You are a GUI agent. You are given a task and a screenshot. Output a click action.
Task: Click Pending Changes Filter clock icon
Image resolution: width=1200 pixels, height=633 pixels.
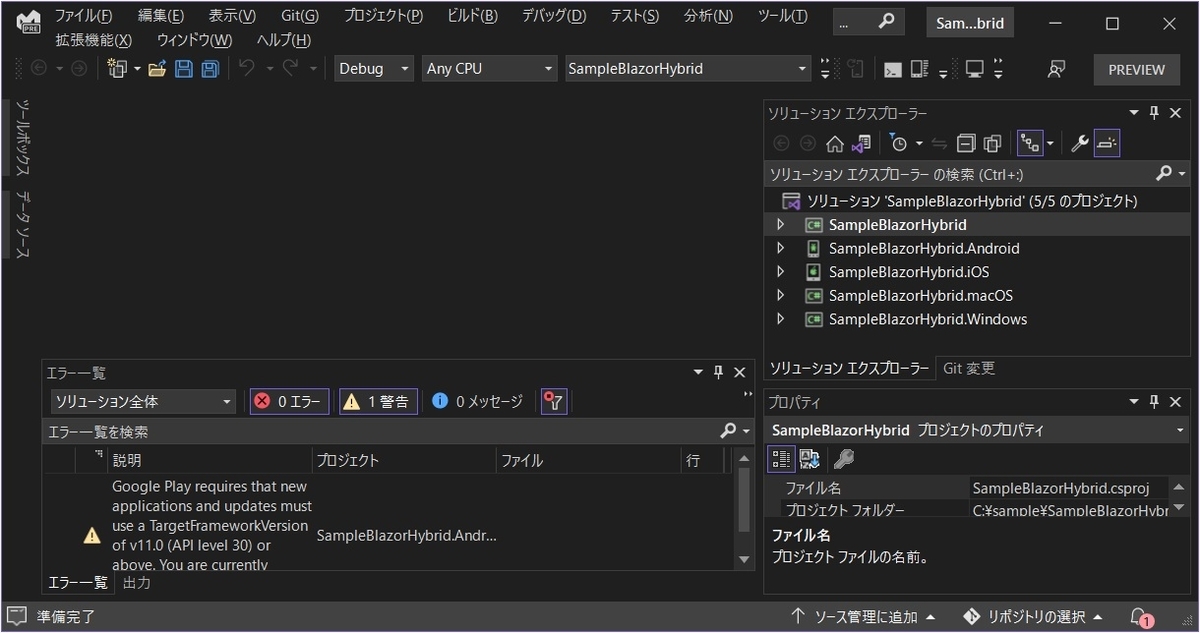point(899,143)
